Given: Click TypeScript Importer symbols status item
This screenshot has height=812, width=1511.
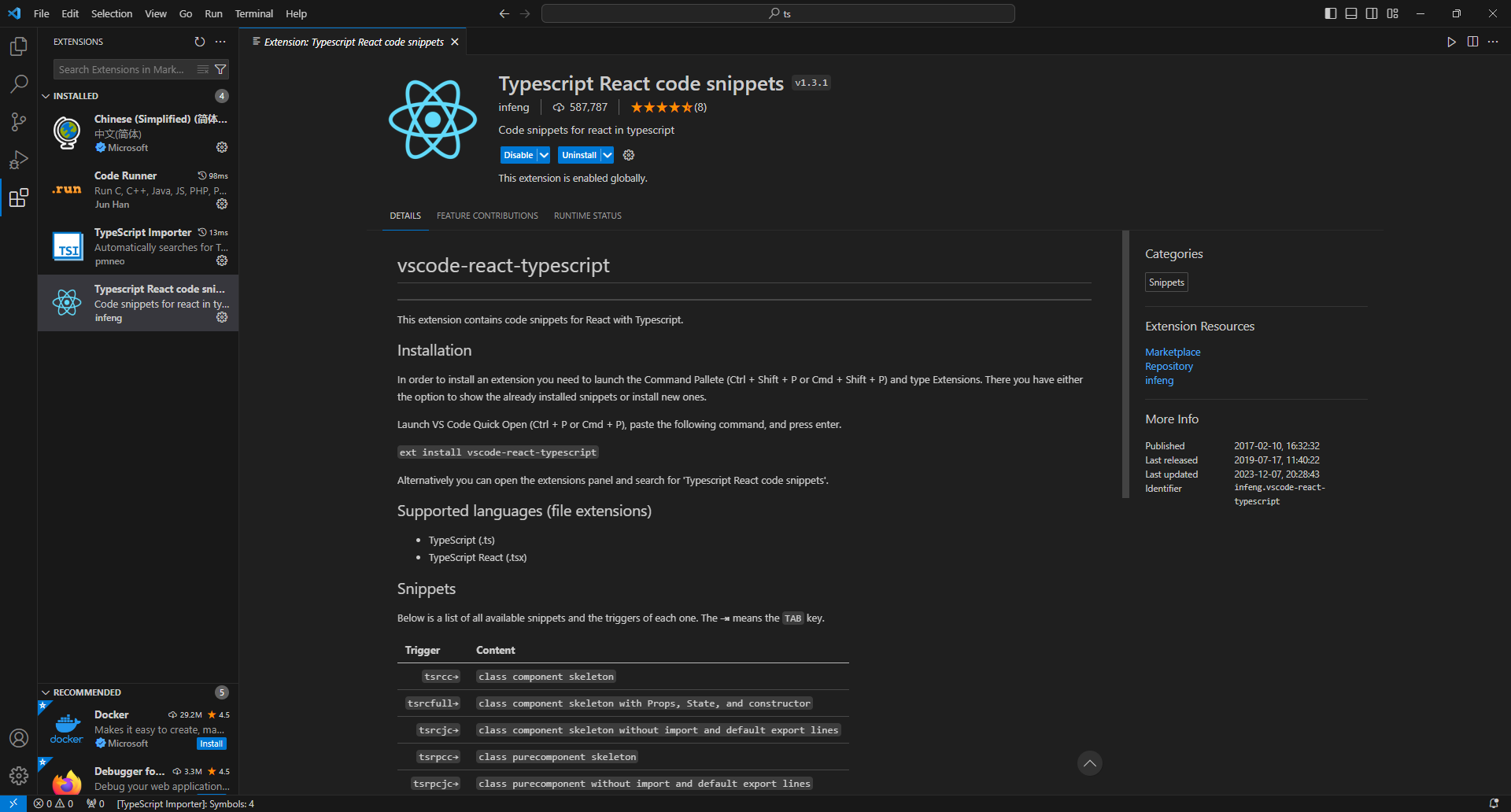Looking at the screenshot, I should point(186,803).
